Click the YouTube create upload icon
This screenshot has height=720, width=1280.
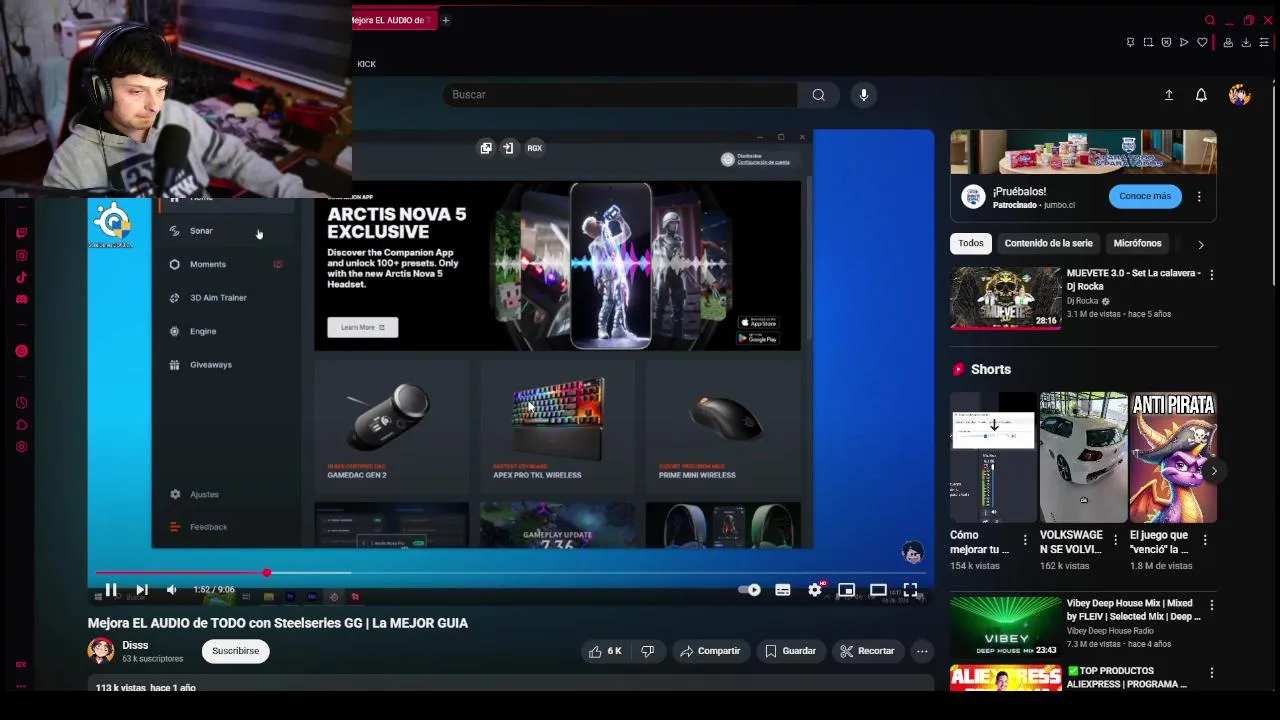click(1168, 95)
